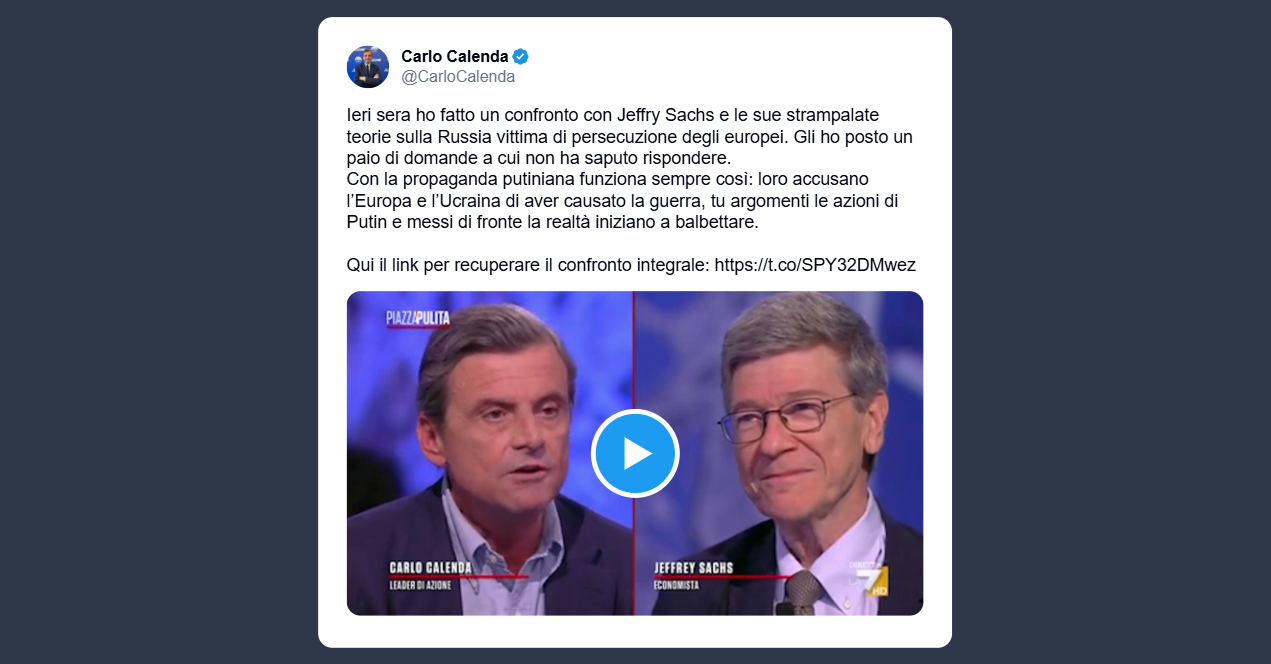
Task: Click the 'Leader di Azione' subtitle
Action: (420, 585)
